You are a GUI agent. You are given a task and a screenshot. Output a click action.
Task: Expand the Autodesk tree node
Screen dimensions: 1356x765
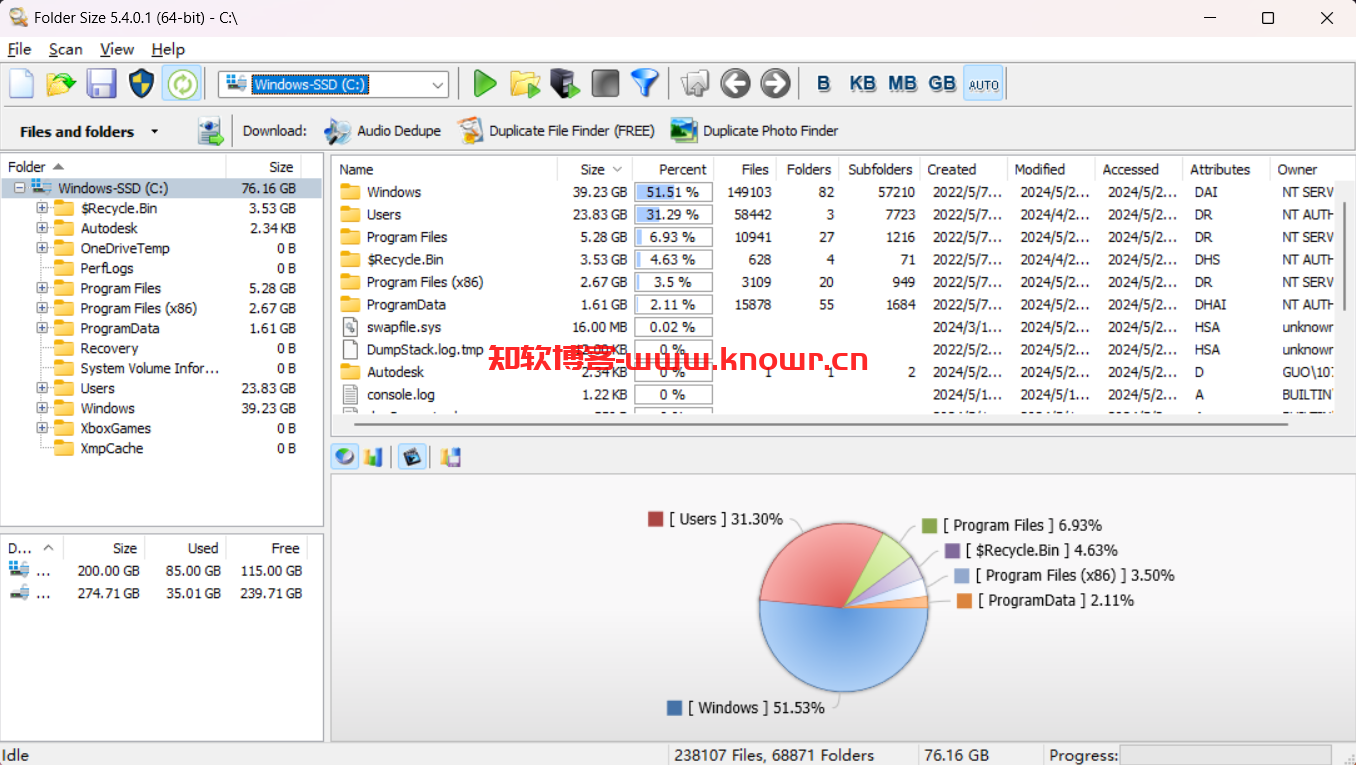(x=42, y=228)
